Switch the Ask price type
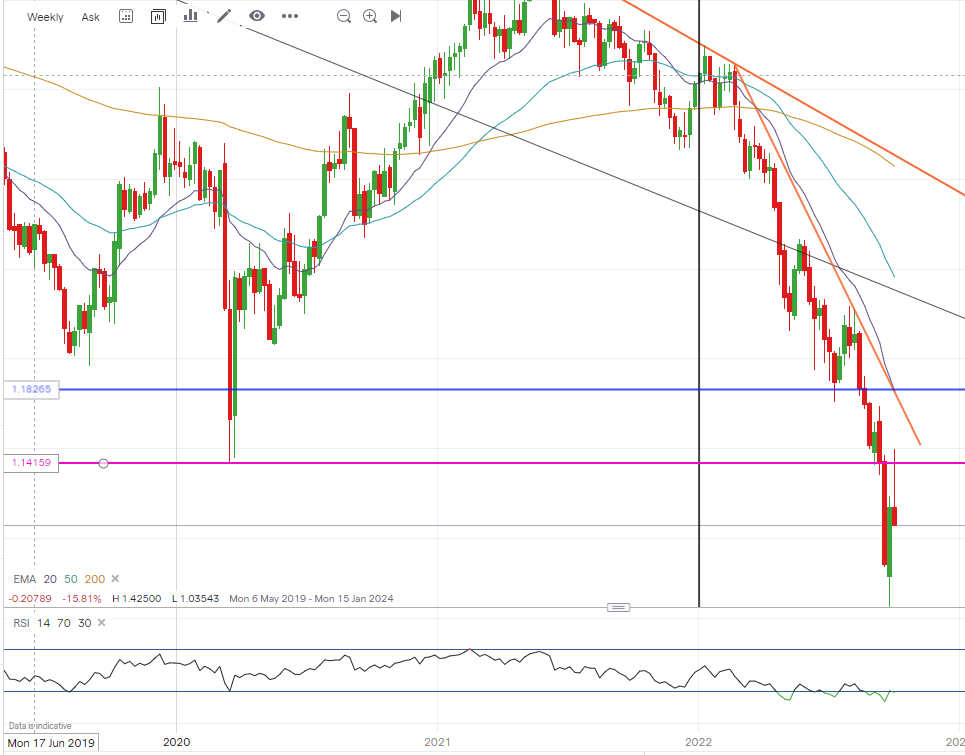This screenshot has width=965, height=755. pyautogui.click(x=90, y=17)
